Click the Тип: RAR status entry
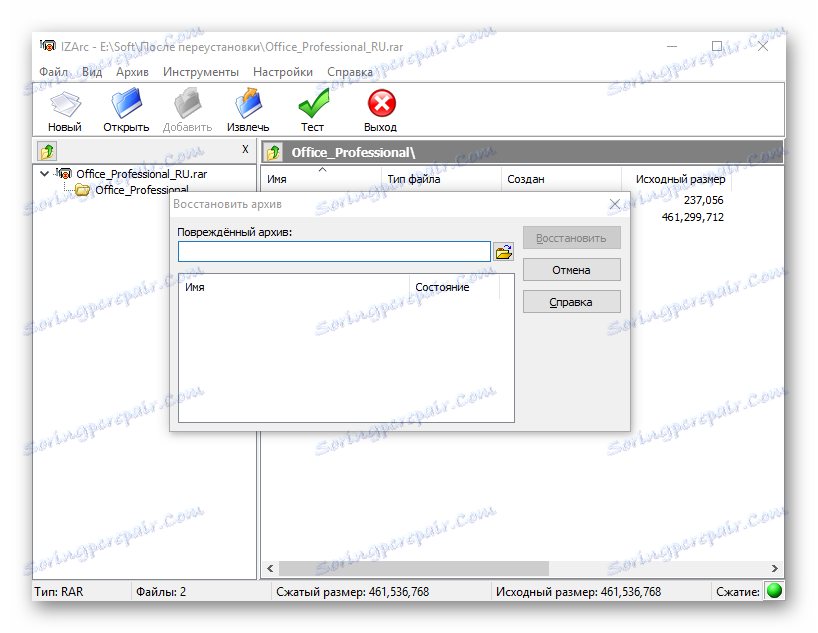 pos(58,591)
